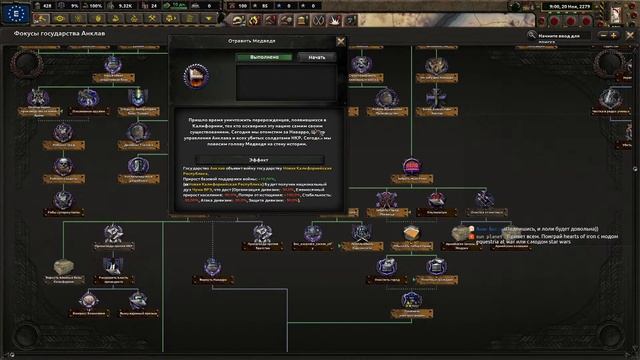The height and width of the screenshot is (360, 640).
Task: Zoom in the focus tree with plus
Action: coord(613,36)
